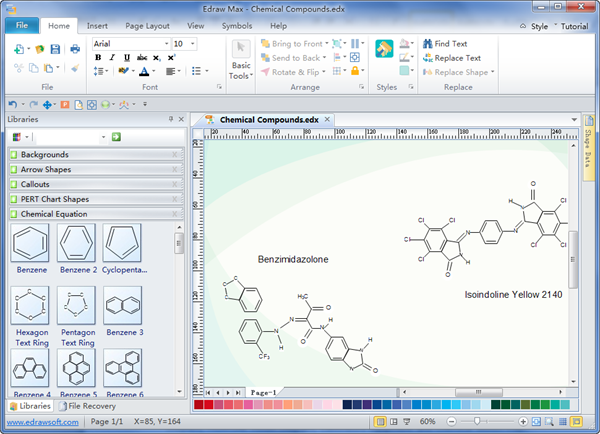Toggle Underline text formatting
The height and width of the screenshot is (434, 600).
pos(126,58)
